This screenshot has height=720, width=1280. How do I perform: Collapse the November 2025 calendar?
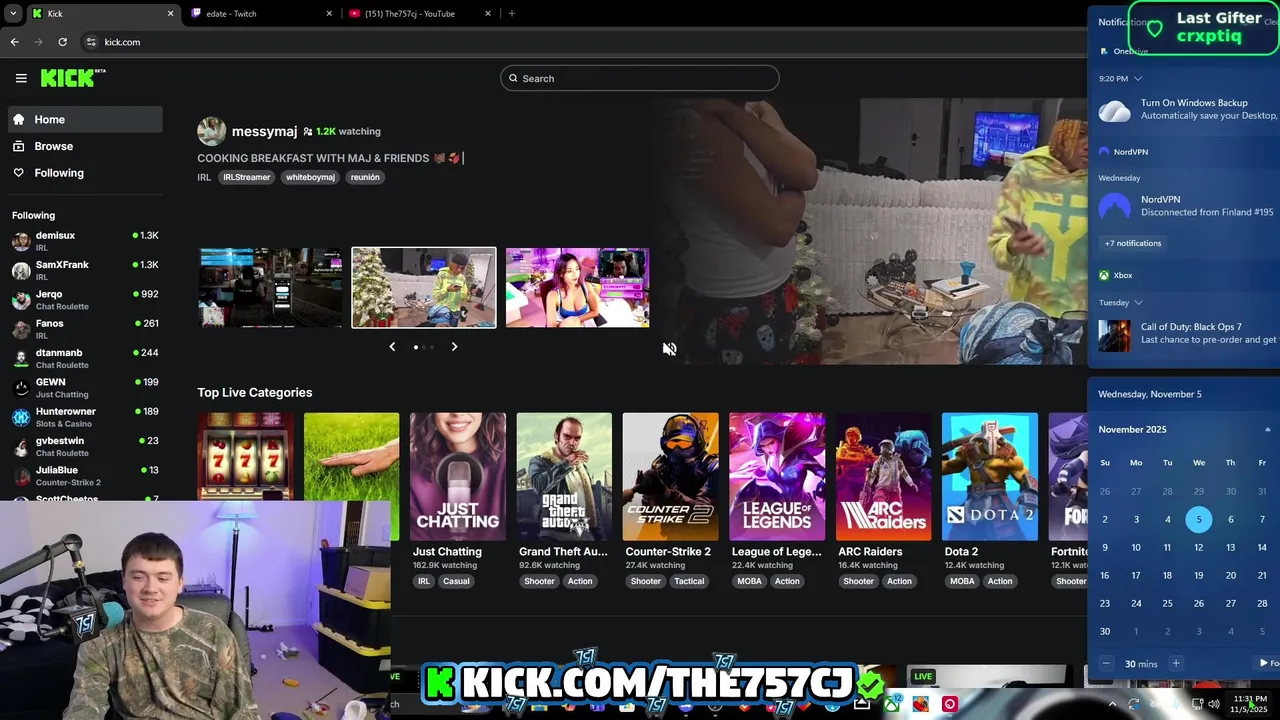tap(1268, 429)
